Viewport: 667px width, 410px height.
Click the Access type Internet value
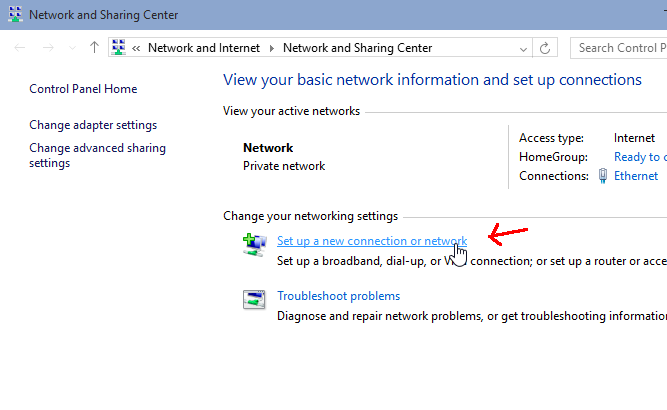(634, 138)
